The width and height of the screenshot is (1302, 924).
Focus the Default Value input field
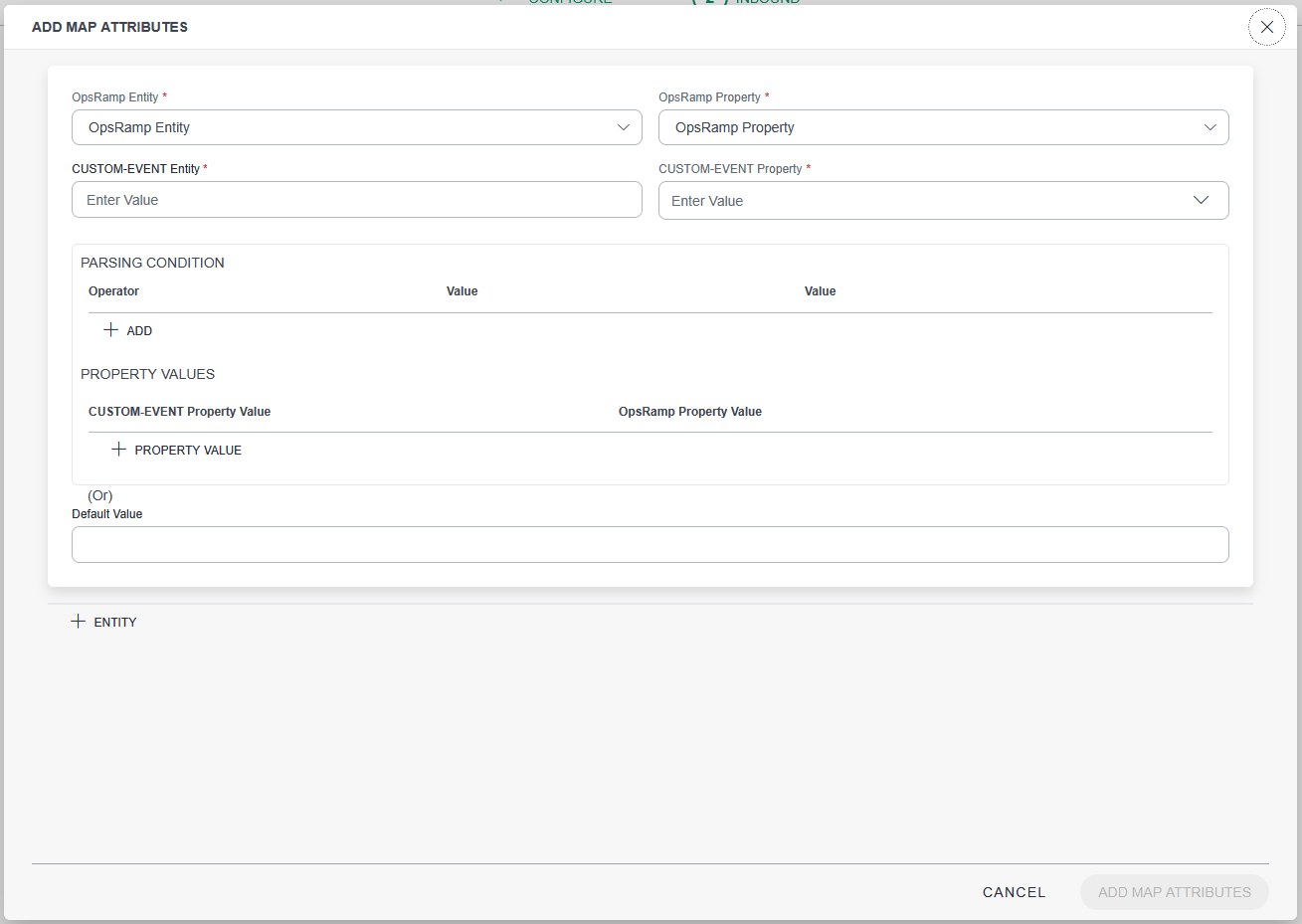point(651,544)
